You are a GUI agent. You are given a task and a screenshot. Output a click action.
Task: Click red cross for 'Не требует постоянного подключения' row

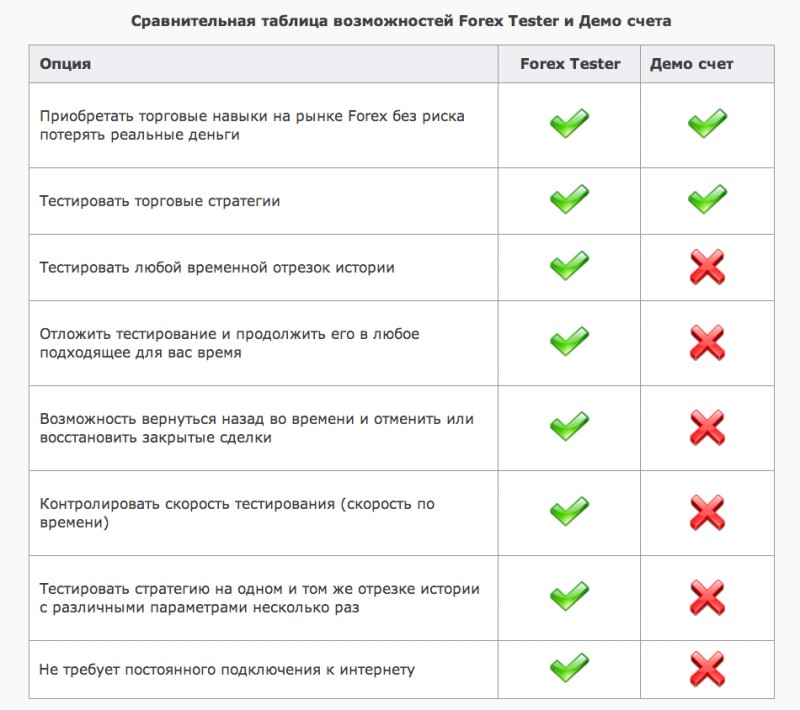point(707,669)
